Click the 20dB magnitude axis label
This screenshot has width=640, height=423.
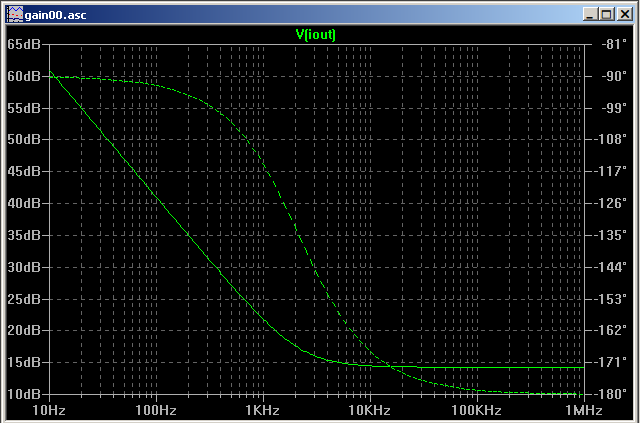24,330
